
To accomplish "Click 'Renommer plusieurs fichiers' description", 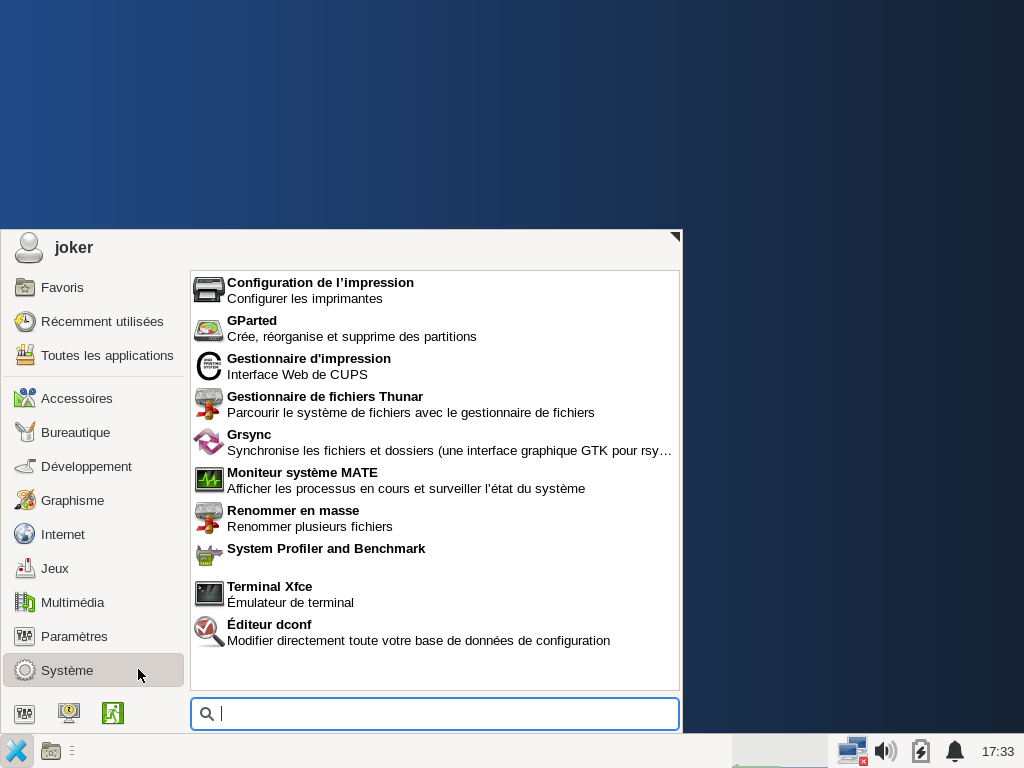I will tap(310, 527).
